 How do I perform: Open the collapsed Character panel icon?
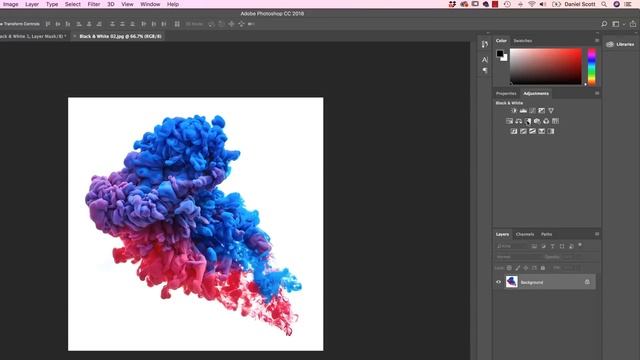(484, 60)
